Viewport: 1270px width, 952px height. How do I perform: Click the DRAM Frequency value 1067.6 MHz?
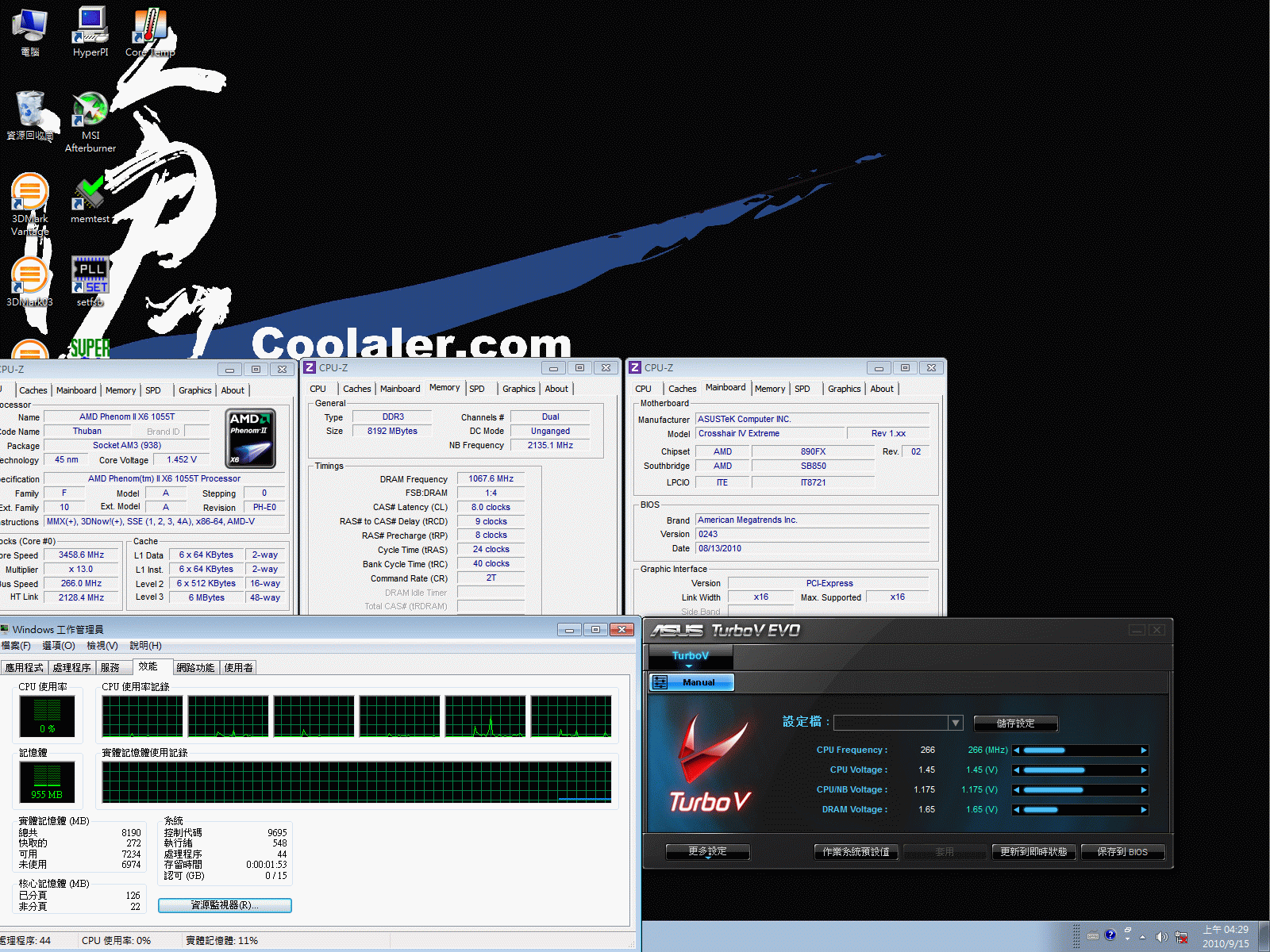491,479
